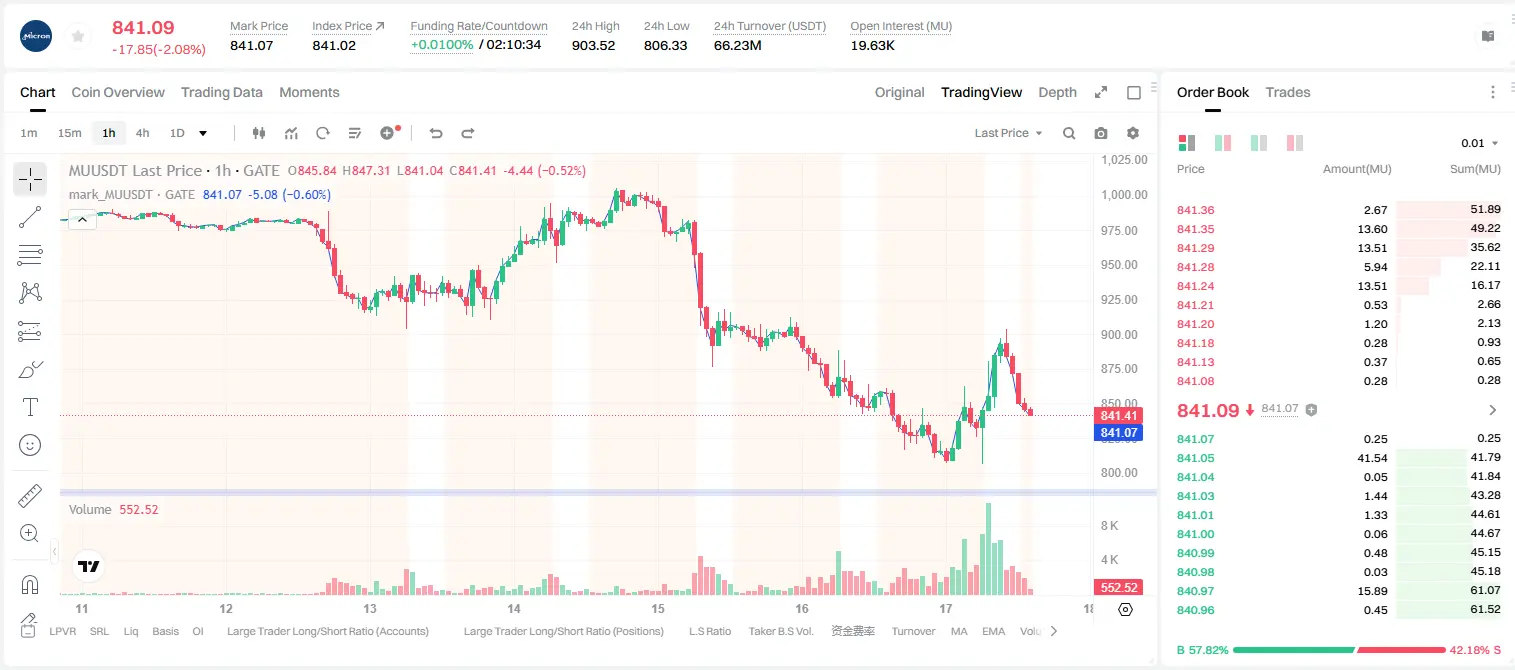Undo the last chart action
1515x670 pixels.
coord(435,133)
